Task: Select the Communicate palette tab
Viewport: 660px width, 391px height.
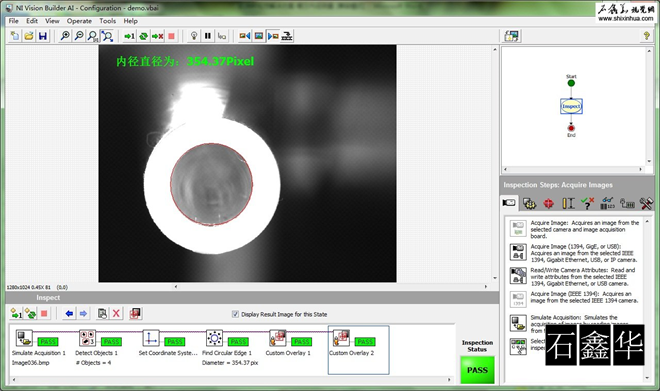Action: [627, 203]
